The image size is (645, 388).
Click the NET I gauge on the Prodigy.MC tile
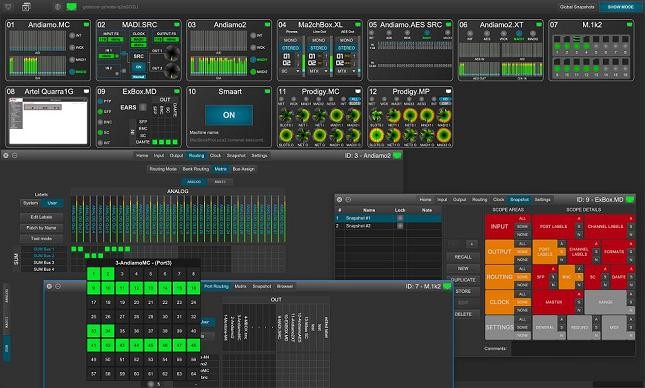[x=303, y=116]
